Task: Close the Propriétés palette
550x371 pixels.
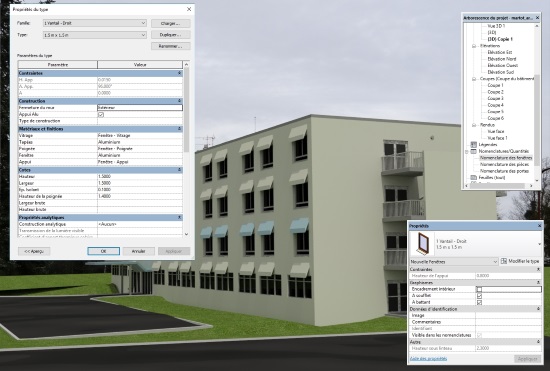Action: (x=539, y=226)
